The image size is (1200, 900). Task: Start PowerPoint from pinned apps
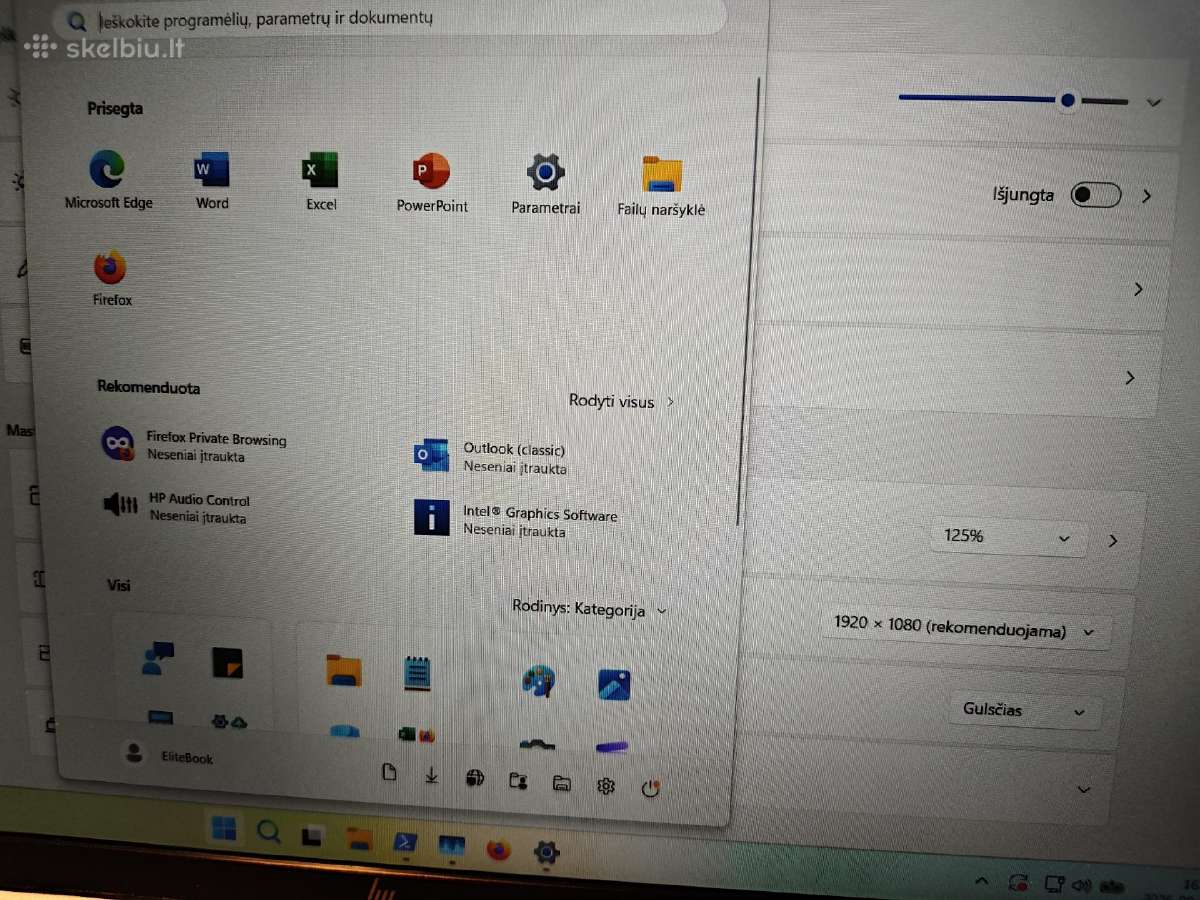tap(432, 183)
